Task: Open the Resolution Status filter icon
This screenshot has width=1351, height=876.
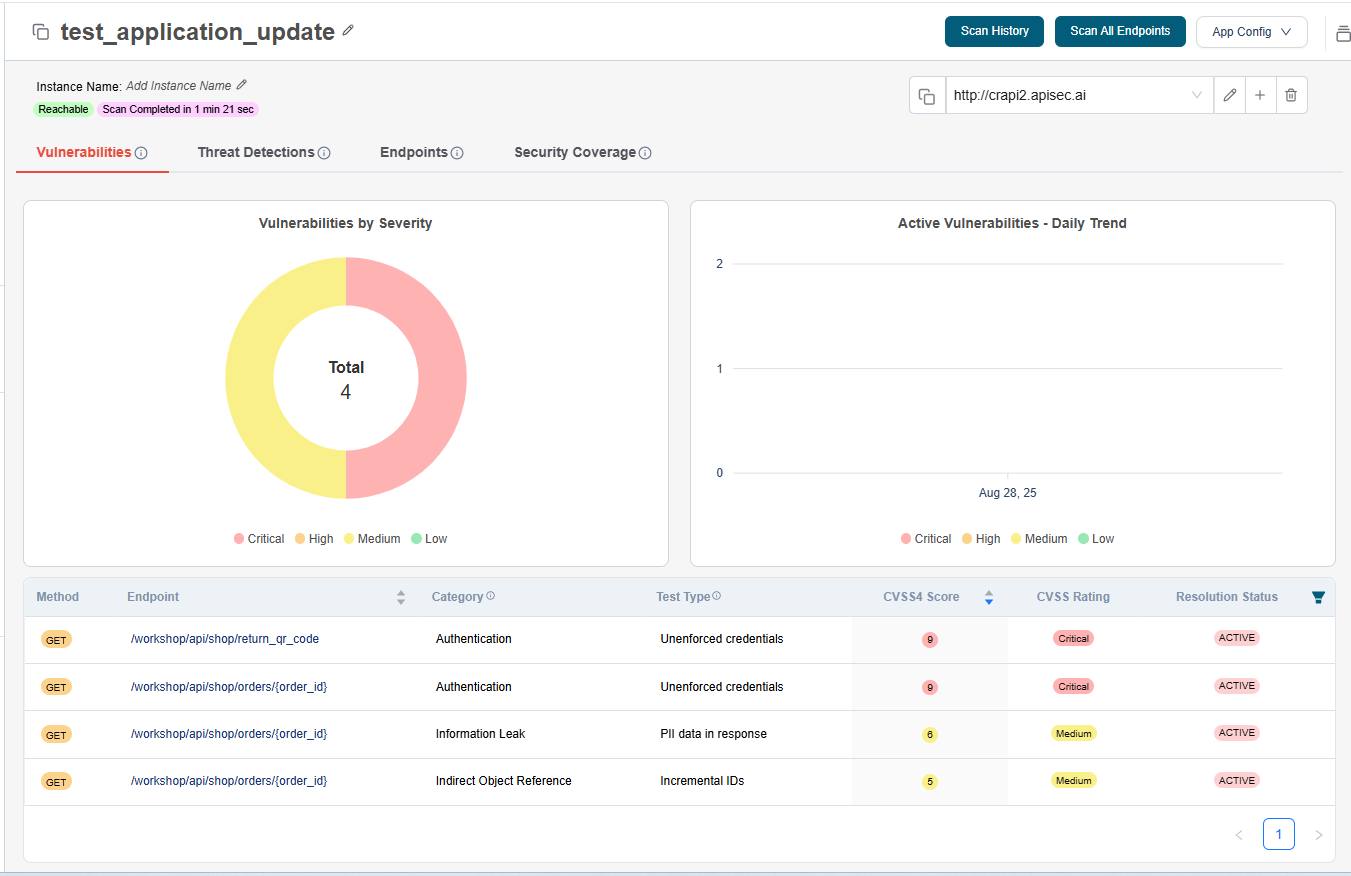Action: click(x=1318, y=597)
